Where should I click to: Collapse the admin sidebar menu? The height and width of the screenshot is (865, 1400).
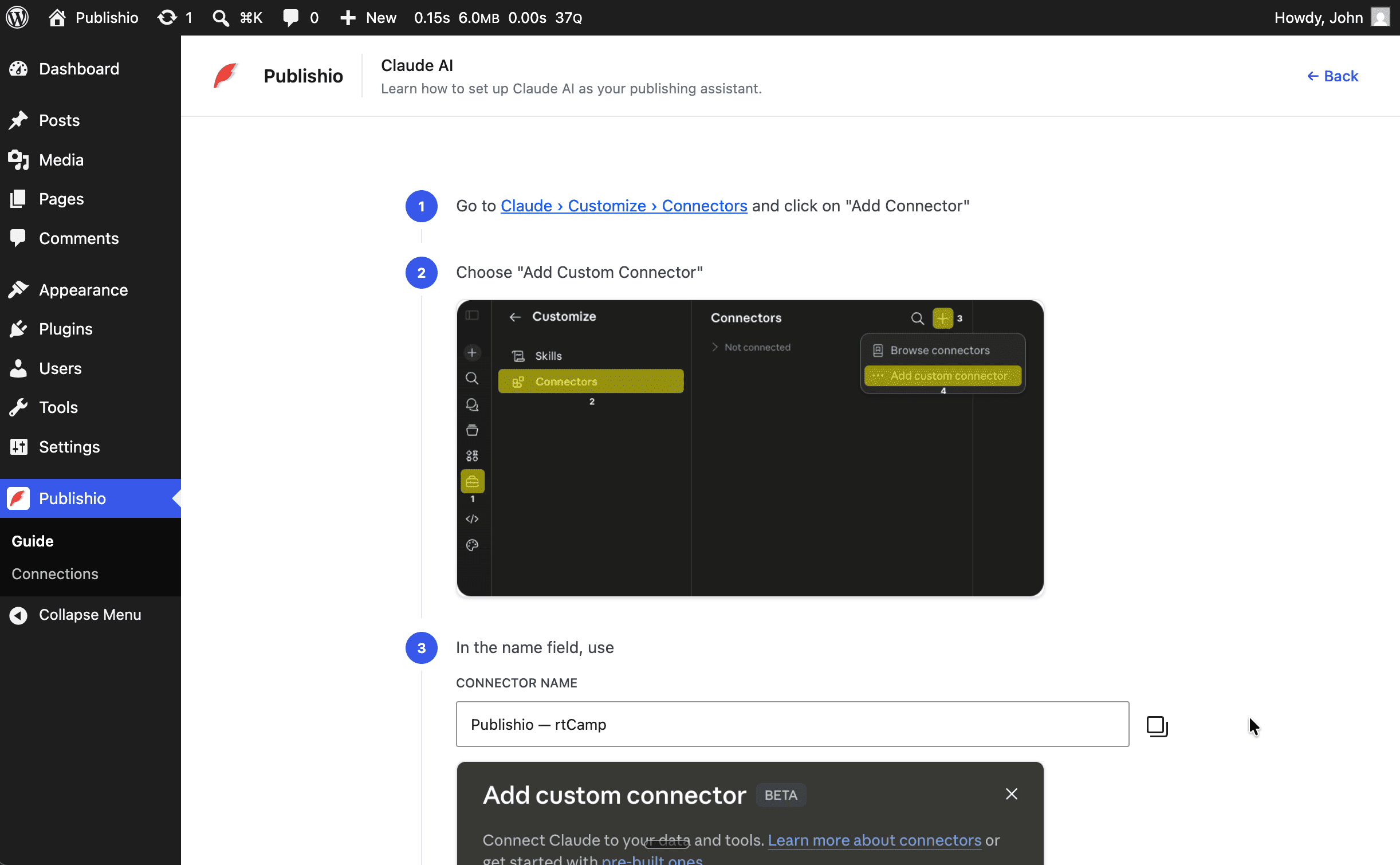click(91, 615)
